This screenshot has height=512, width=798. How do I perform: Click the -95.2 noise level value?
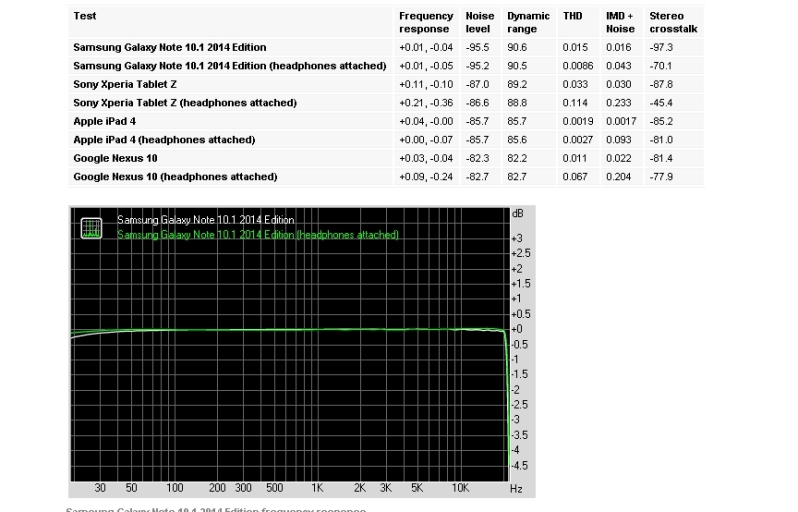477,66
